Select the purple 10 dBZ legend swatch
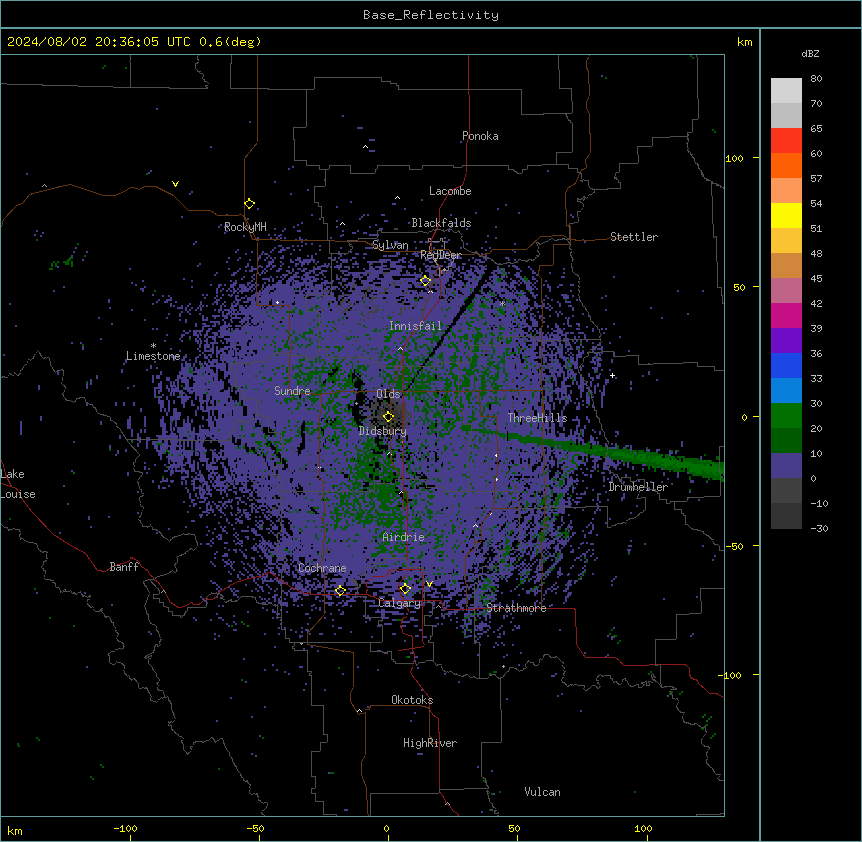Screen dimensions: 862x842 (x=786, y=466)
